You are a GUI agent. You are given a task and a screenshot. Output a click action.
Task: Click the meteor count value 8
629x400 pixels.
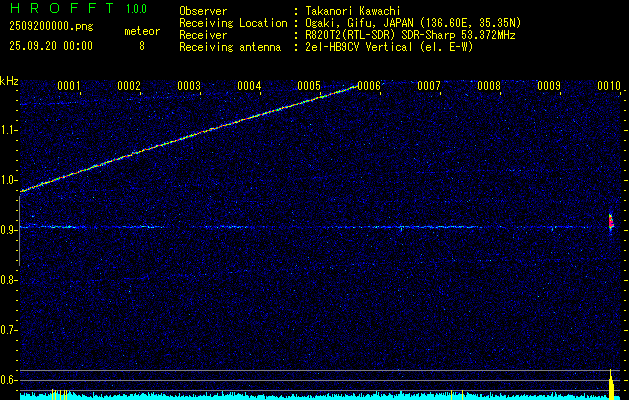(141, 46)
